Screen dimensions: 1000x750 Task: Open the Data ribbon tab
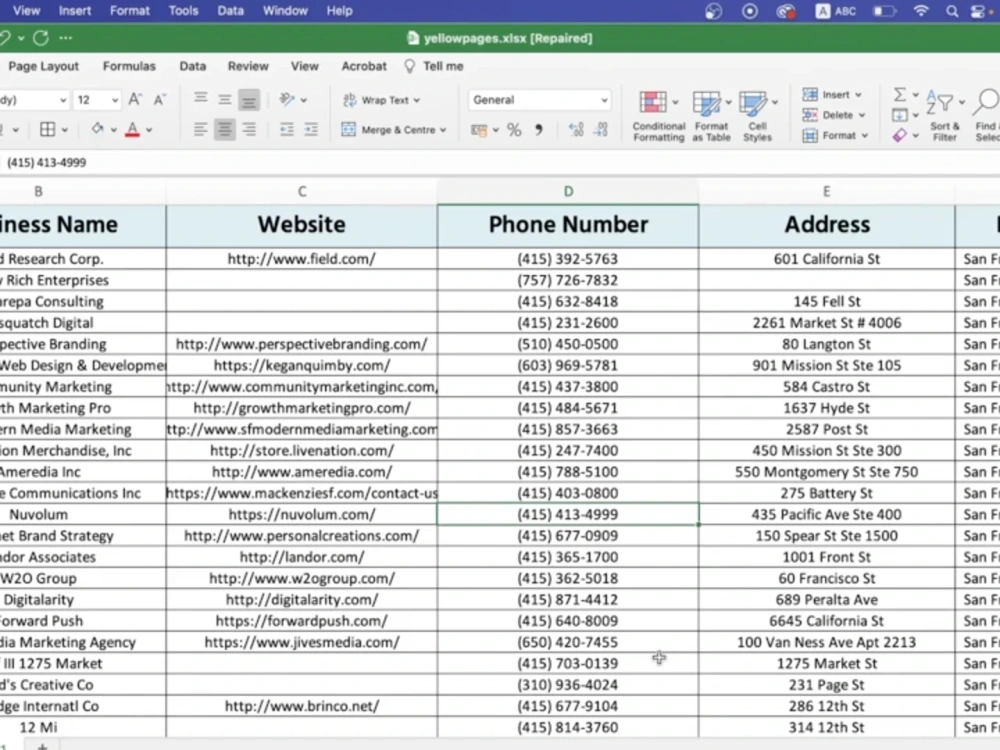pyautogui.click(x=193, y=66)
